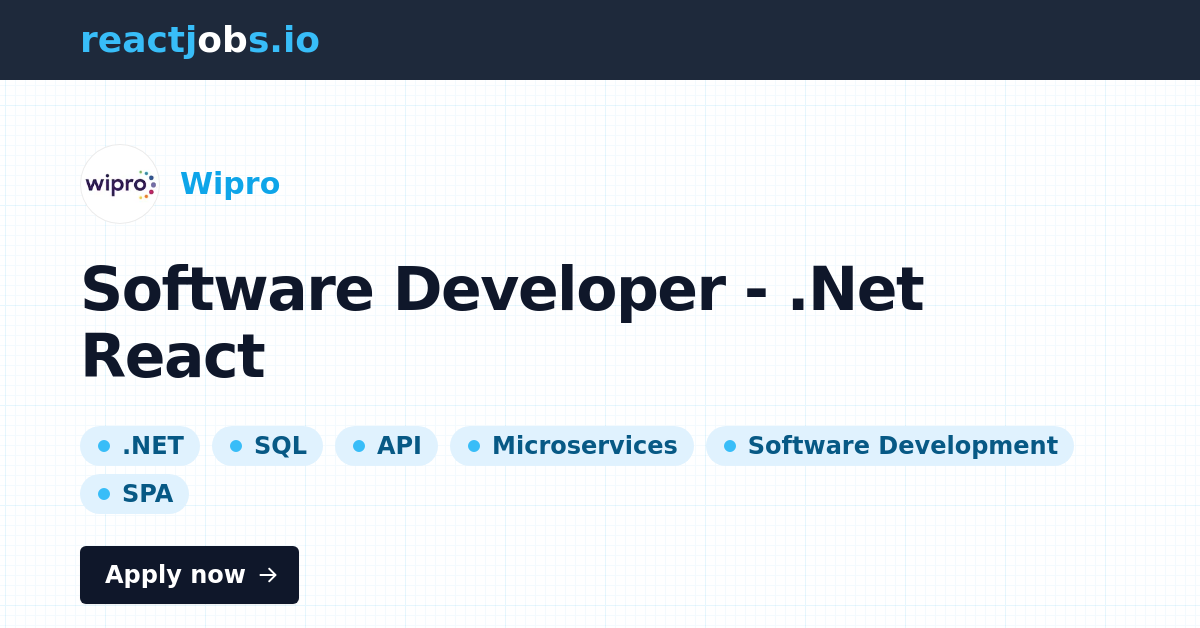The height and width of the screenshot is (628, 1200).
Task: Open the reactjobs.io homepage via the header logo
Action: tap(200, 40)
